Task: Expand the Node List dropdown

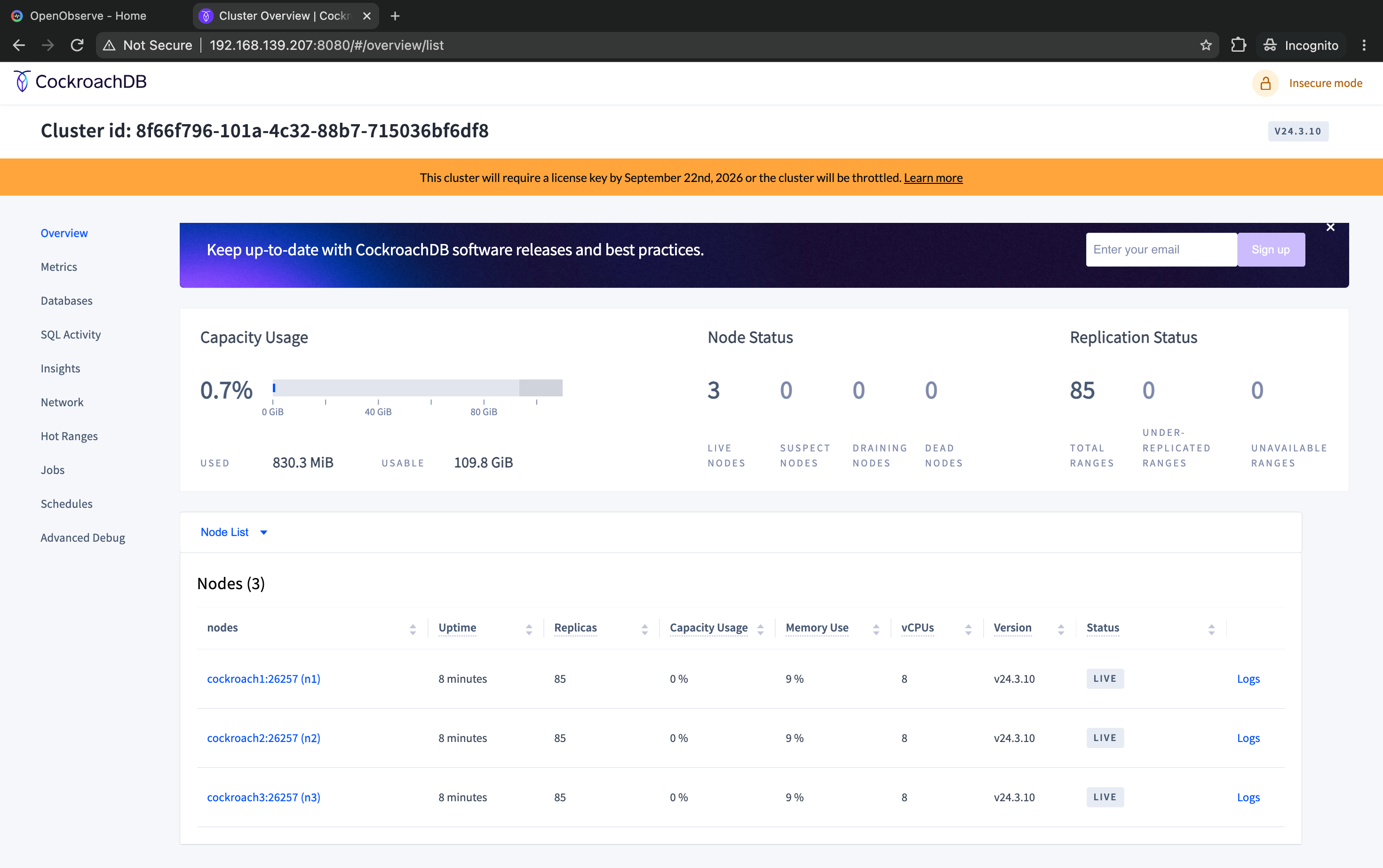Action: [234, 532]
